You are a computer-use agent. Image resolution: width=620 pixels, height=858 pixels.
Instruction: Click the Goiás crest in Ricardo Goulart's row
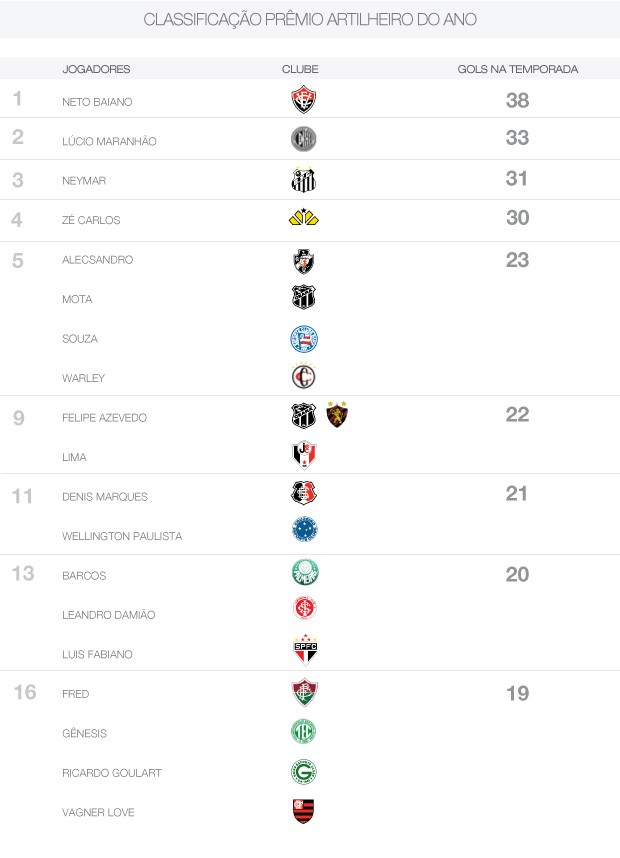click(x=303, y=772)
